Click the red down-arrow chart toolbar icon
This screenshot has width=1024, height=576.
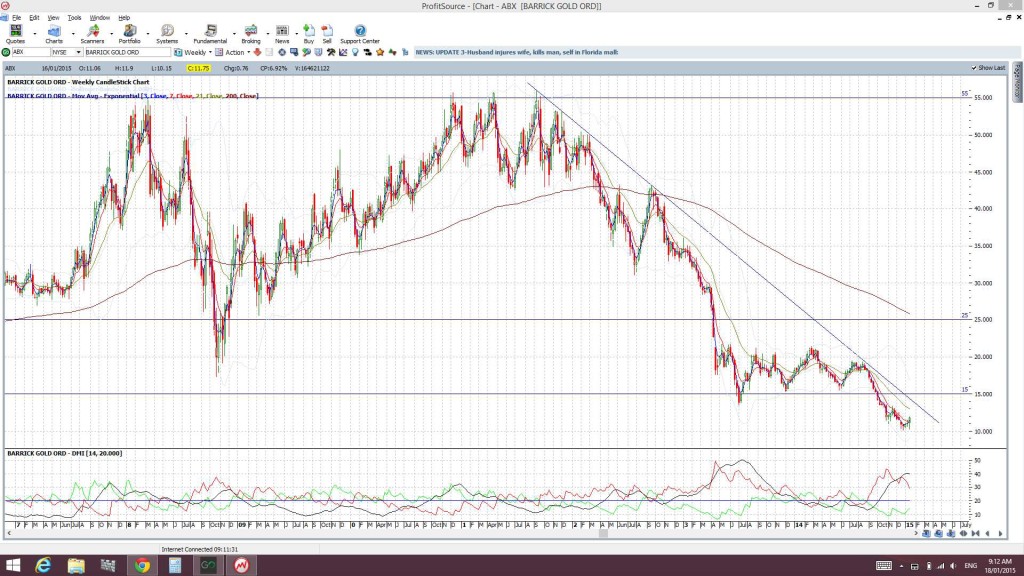tap(257, 52)
